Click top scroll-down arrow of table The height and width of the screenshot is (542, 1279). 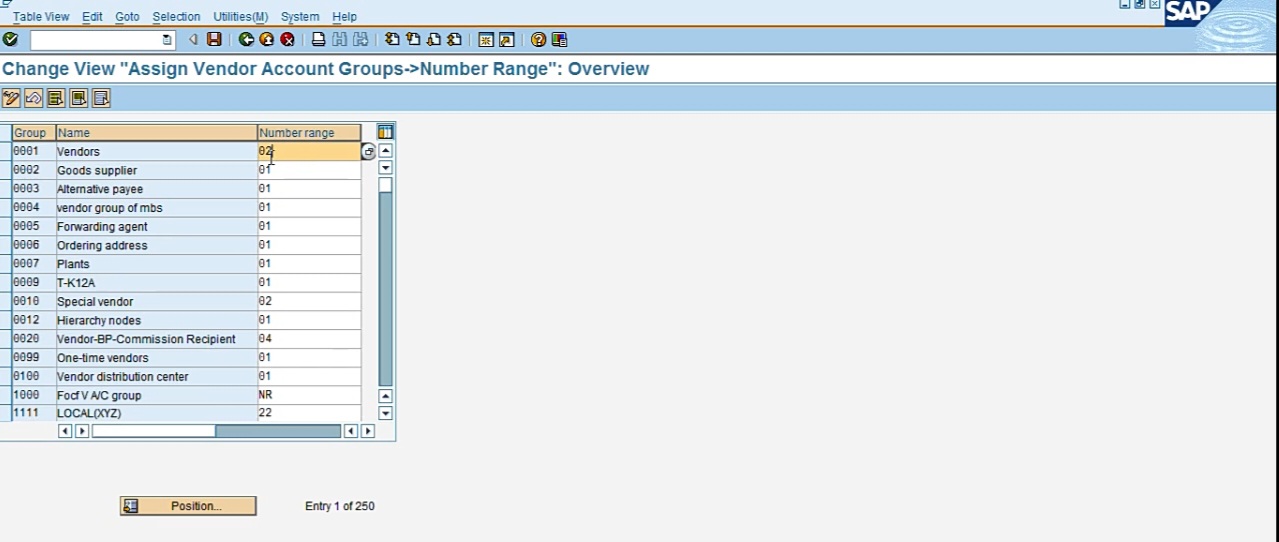tap(385, 167)
